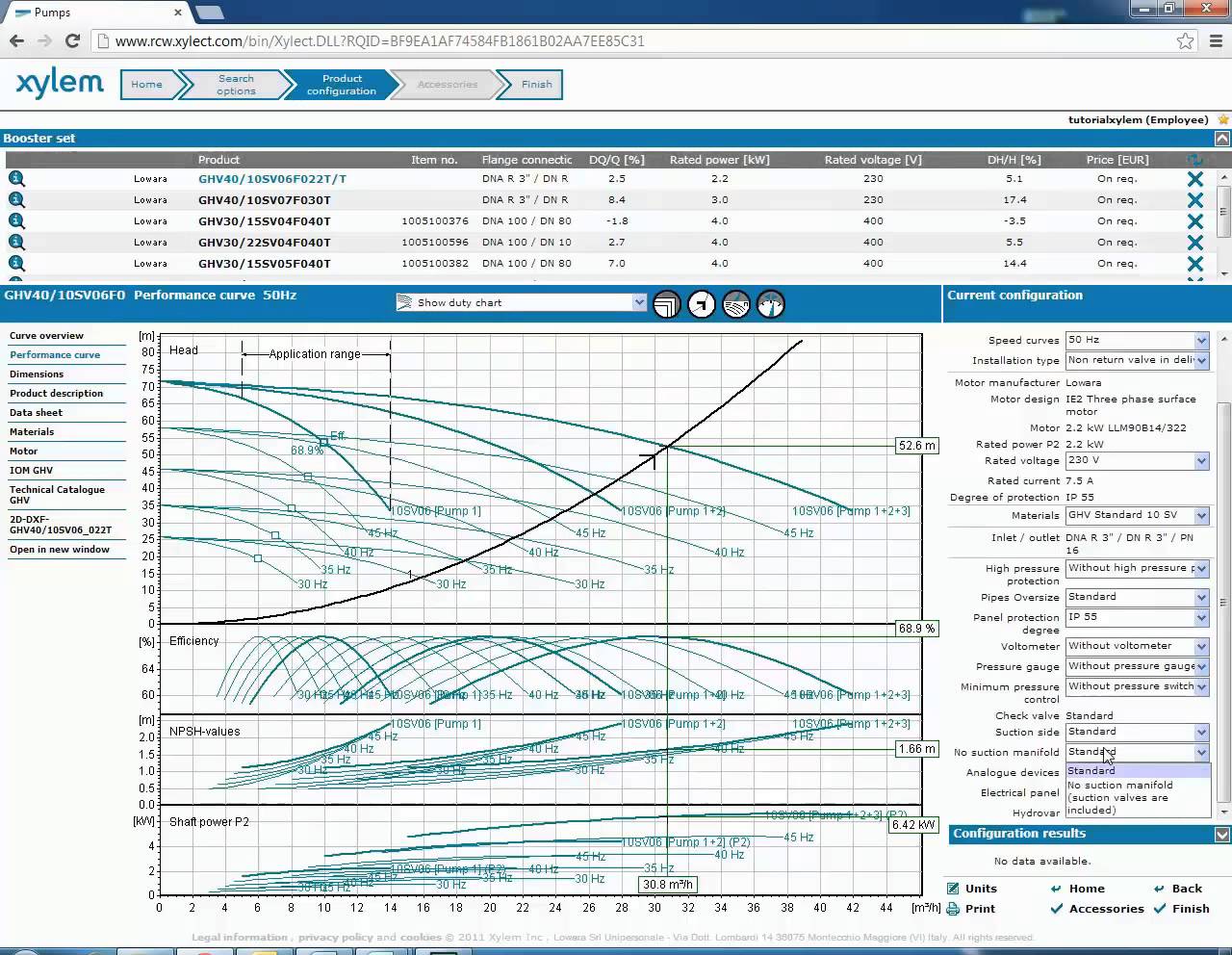1232x955 pixels.
Task: Open the High pressure protection dropdown
Action: point(1137,568)
